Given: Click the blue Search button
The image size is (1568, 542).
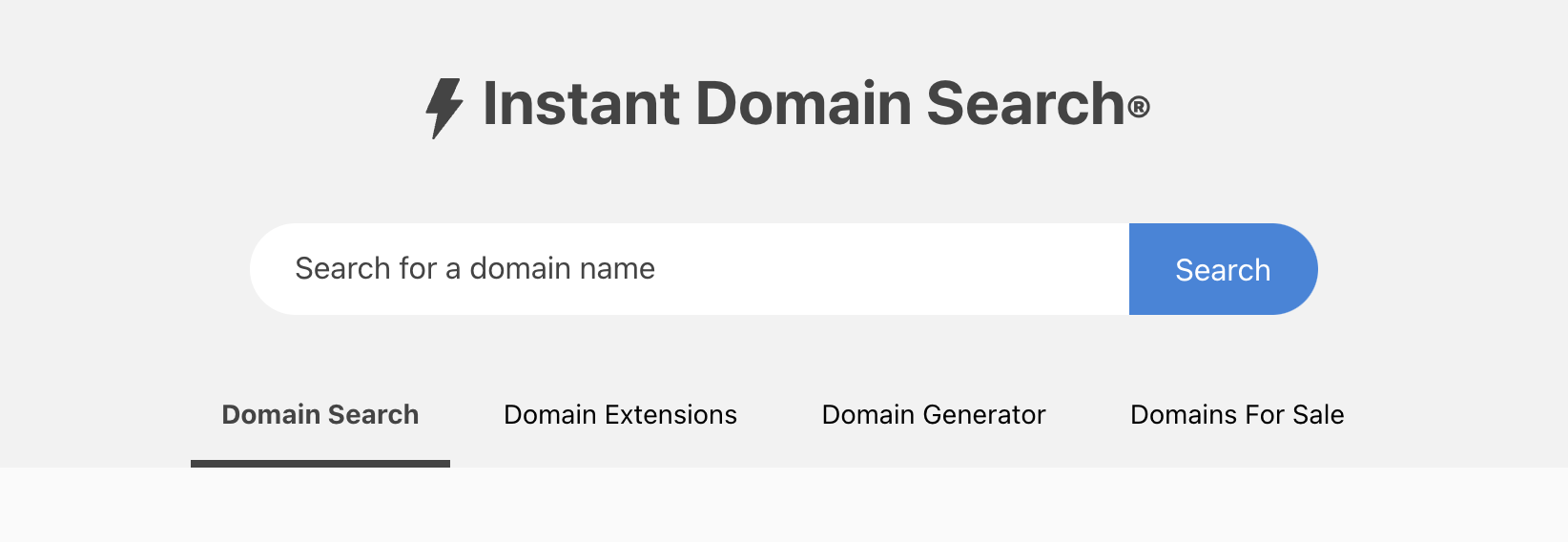Looking at the screenshot, I should coord(1223,269).
